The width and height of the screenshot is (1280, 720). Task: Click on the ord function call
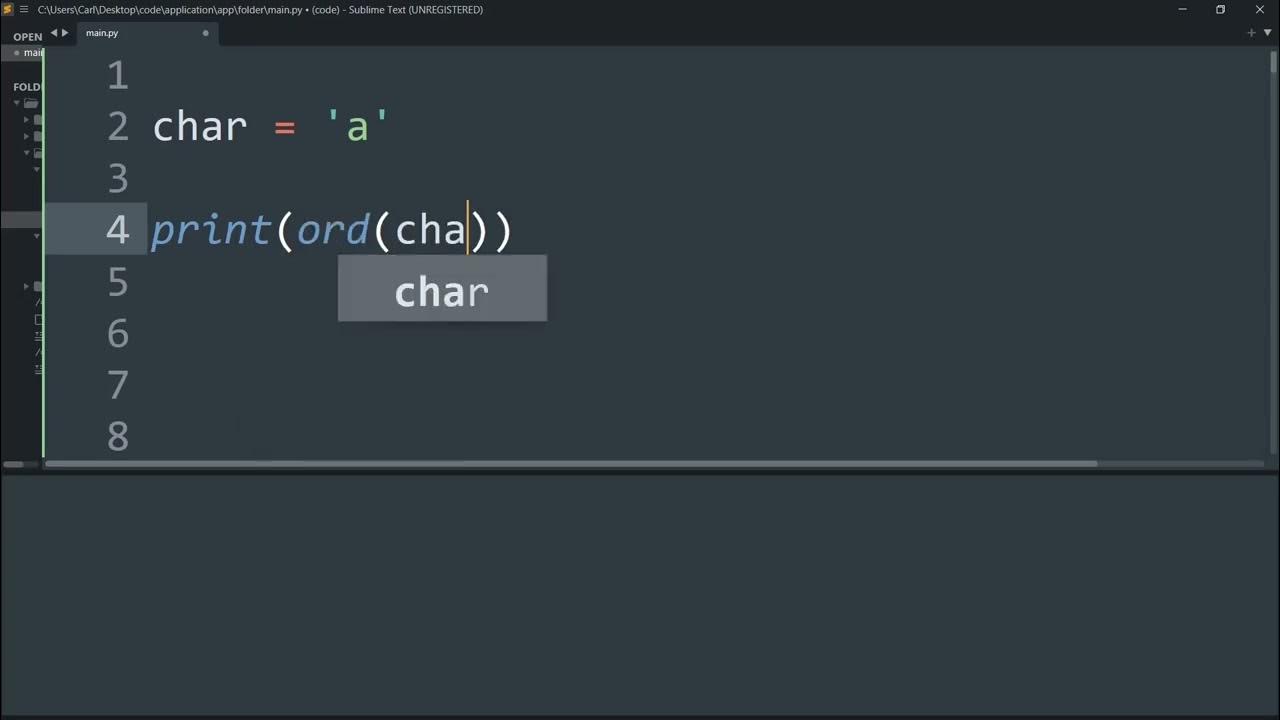tap(332, 231)
